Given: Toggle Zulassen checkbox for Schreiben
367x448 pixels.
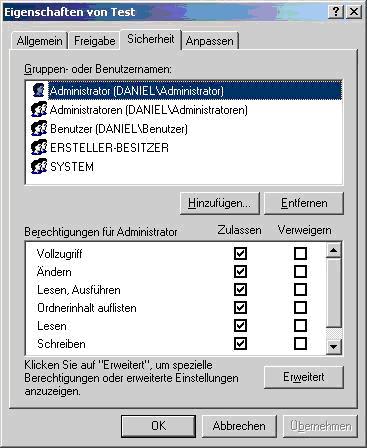Looking at the screenshot, I should 240,343.
